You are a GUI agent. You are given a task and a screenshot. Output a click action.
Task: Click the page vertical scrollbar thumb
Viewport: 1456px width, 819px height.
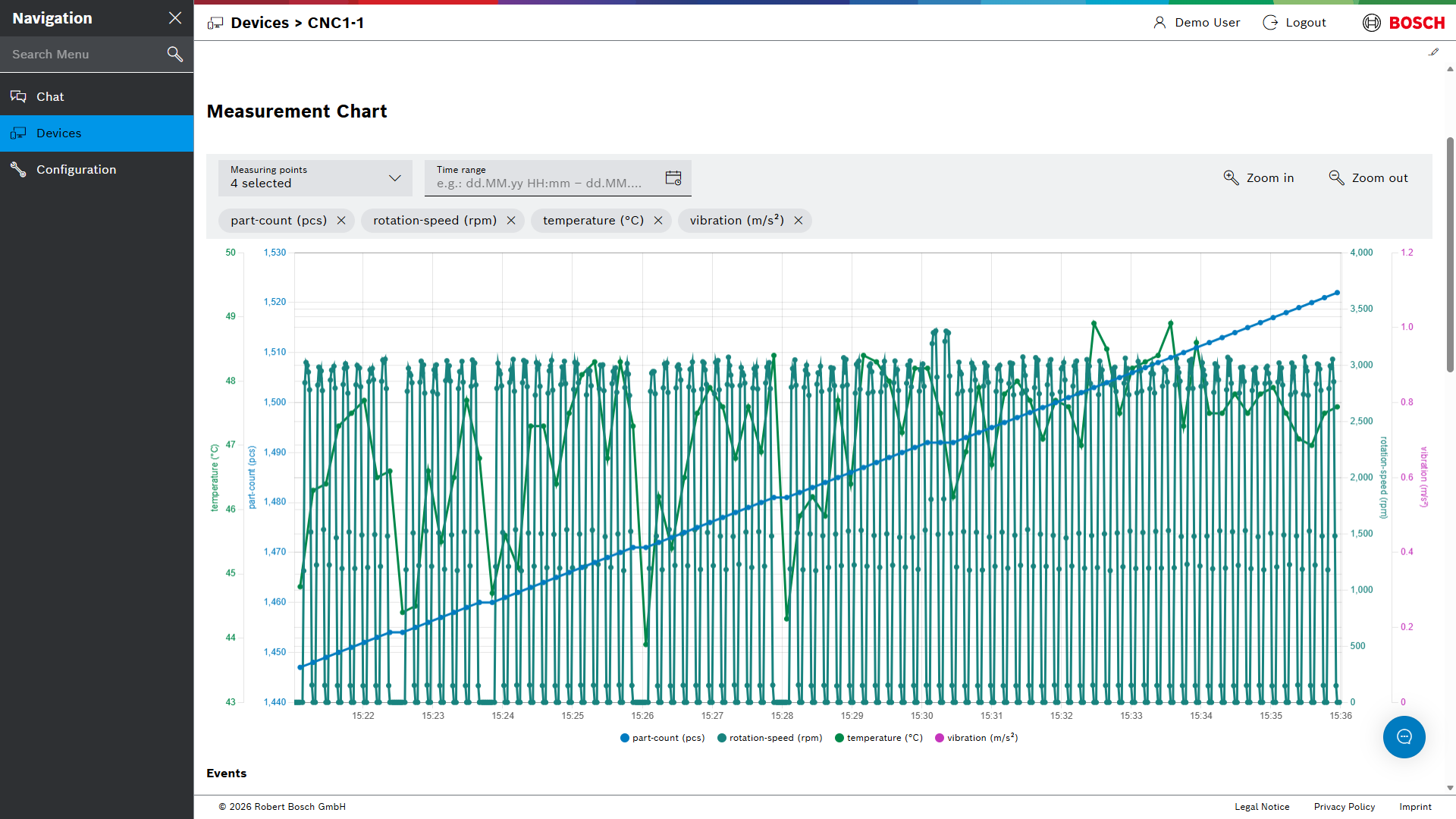[x=1450, y=254]
